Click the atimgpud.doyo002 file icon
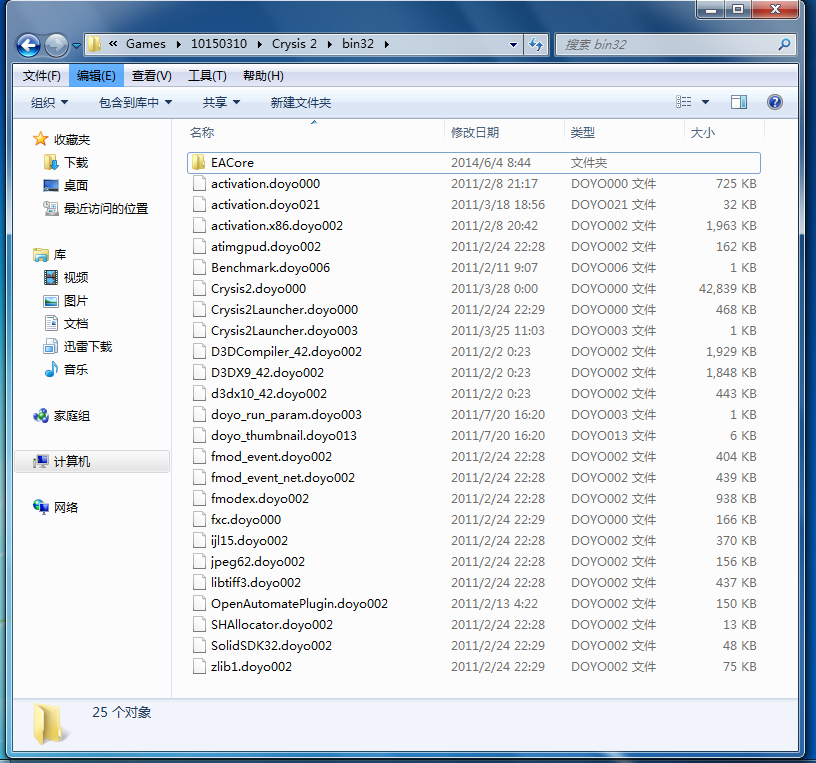This screenshot has width=816, height=763. pos(199,247)
